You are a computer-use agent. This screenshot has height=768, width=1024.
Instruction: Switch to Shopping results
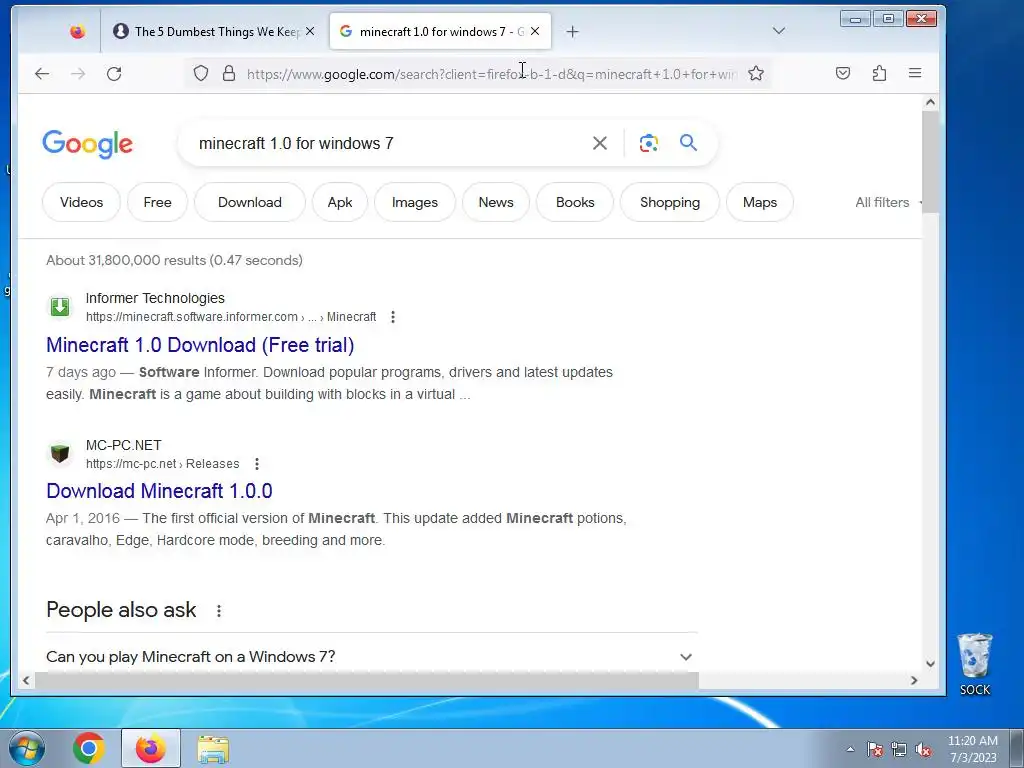[x=669, y=202]
